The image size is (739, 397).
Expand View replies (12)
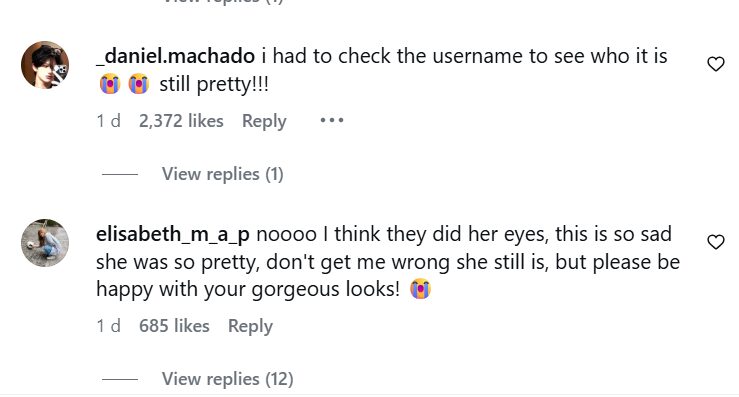click(x=228, y=379)
